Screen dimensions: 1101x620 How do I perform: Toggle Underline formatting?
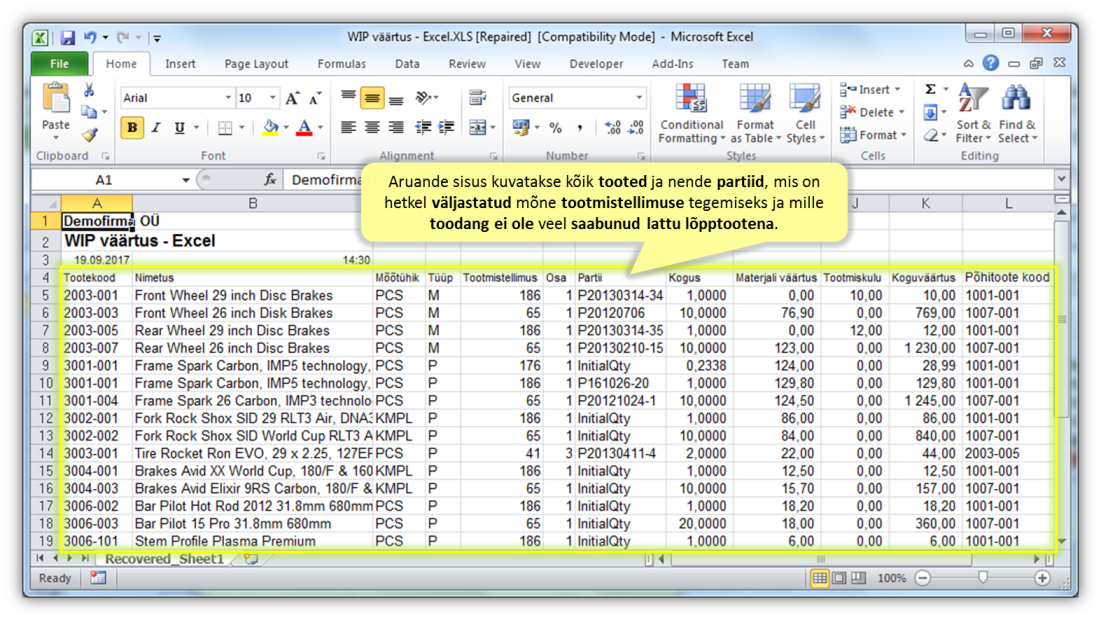coord(180,128)
